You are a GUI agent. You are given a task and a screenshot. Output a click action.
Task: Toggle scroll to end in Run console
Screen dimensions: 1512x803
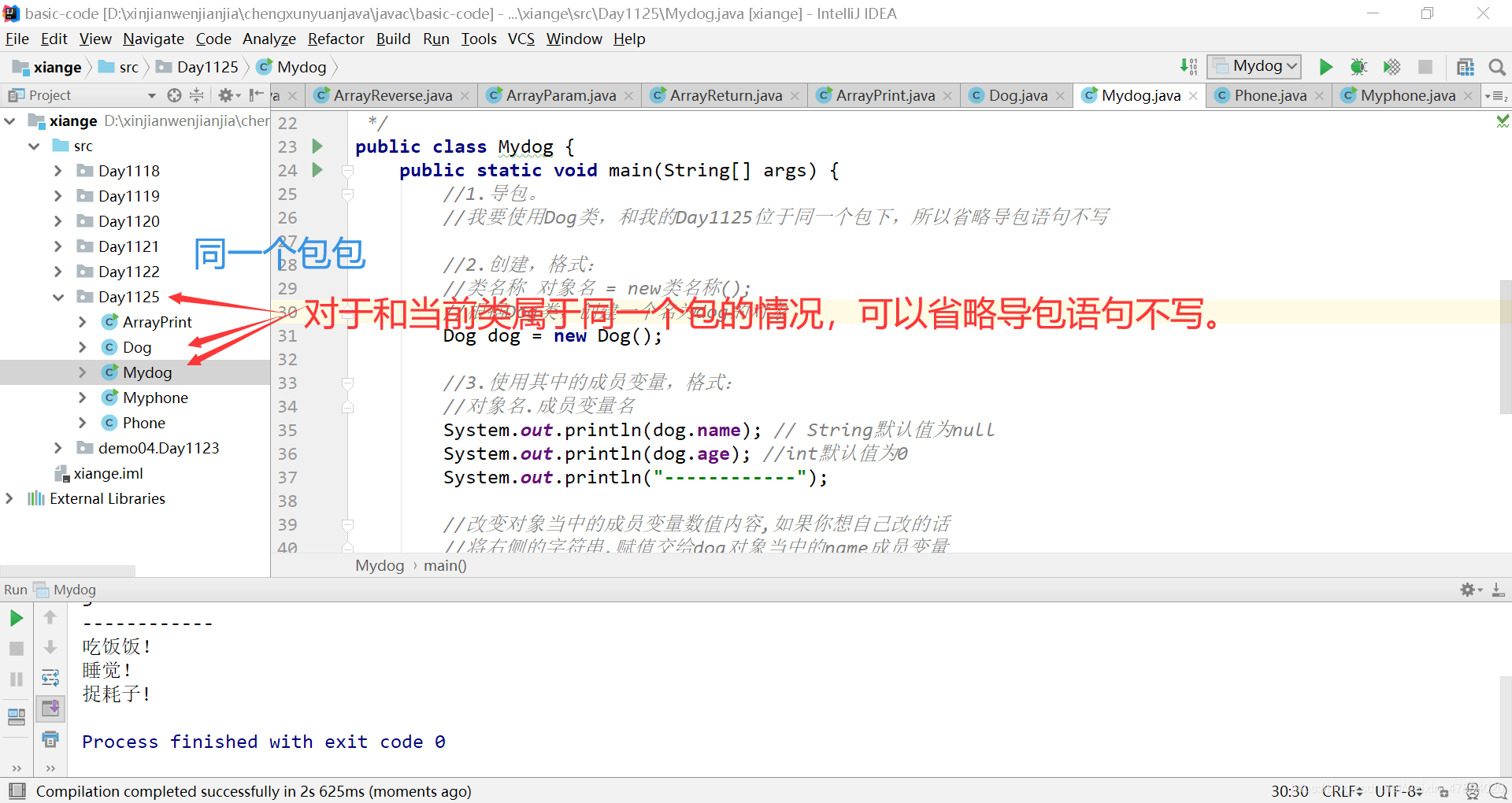pos(50,708)
